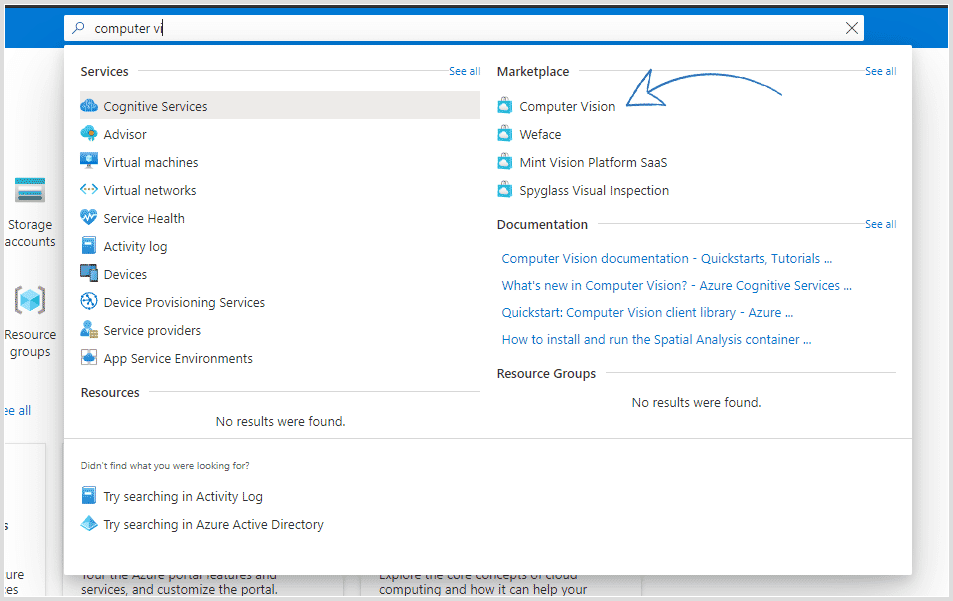Click Try searching in Activity Log
The width and height of the screenshot is (953, 601).
(183, 496)
